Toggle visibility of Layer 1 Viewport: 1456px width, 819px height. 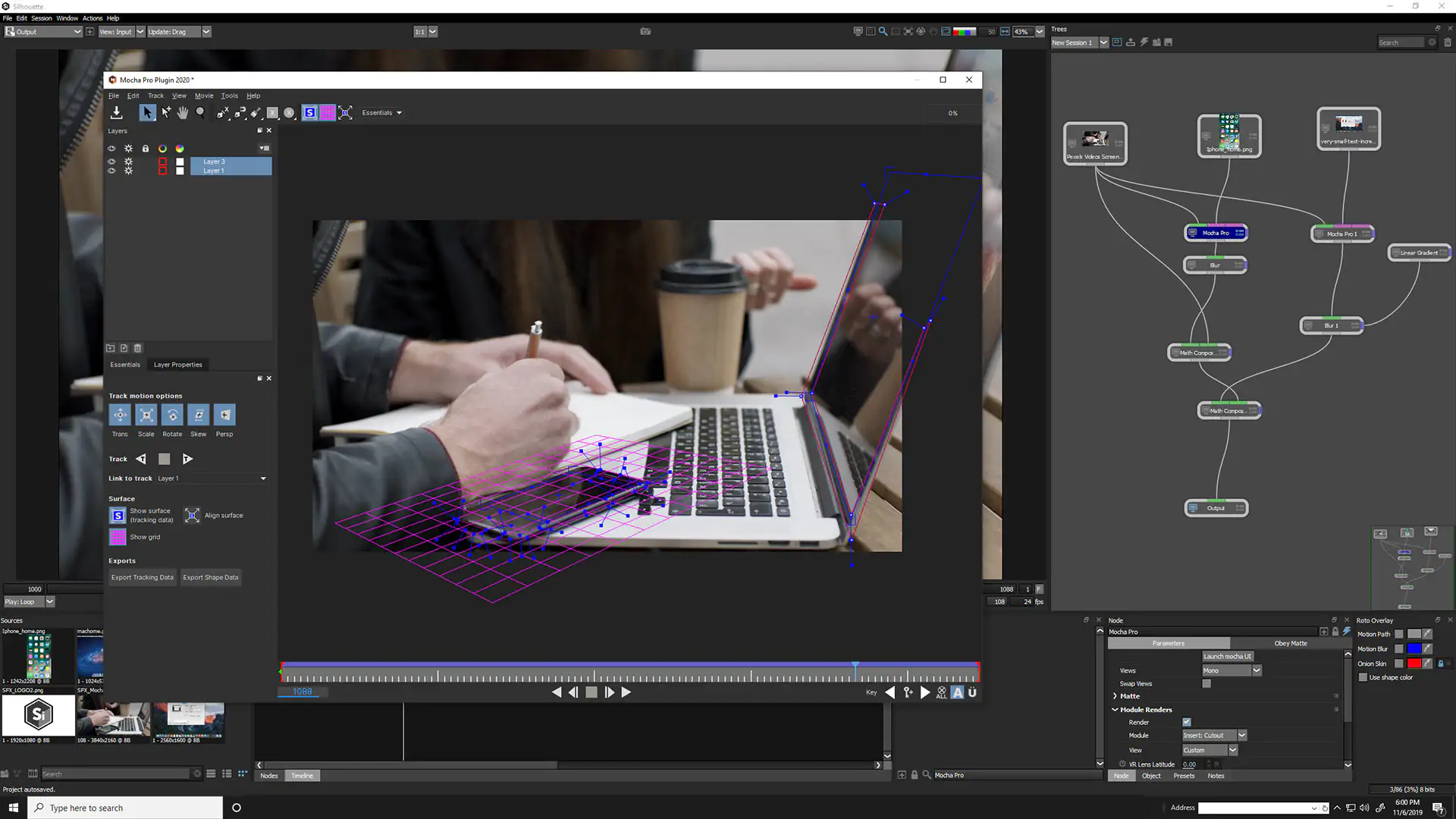[x=111, y=170]
